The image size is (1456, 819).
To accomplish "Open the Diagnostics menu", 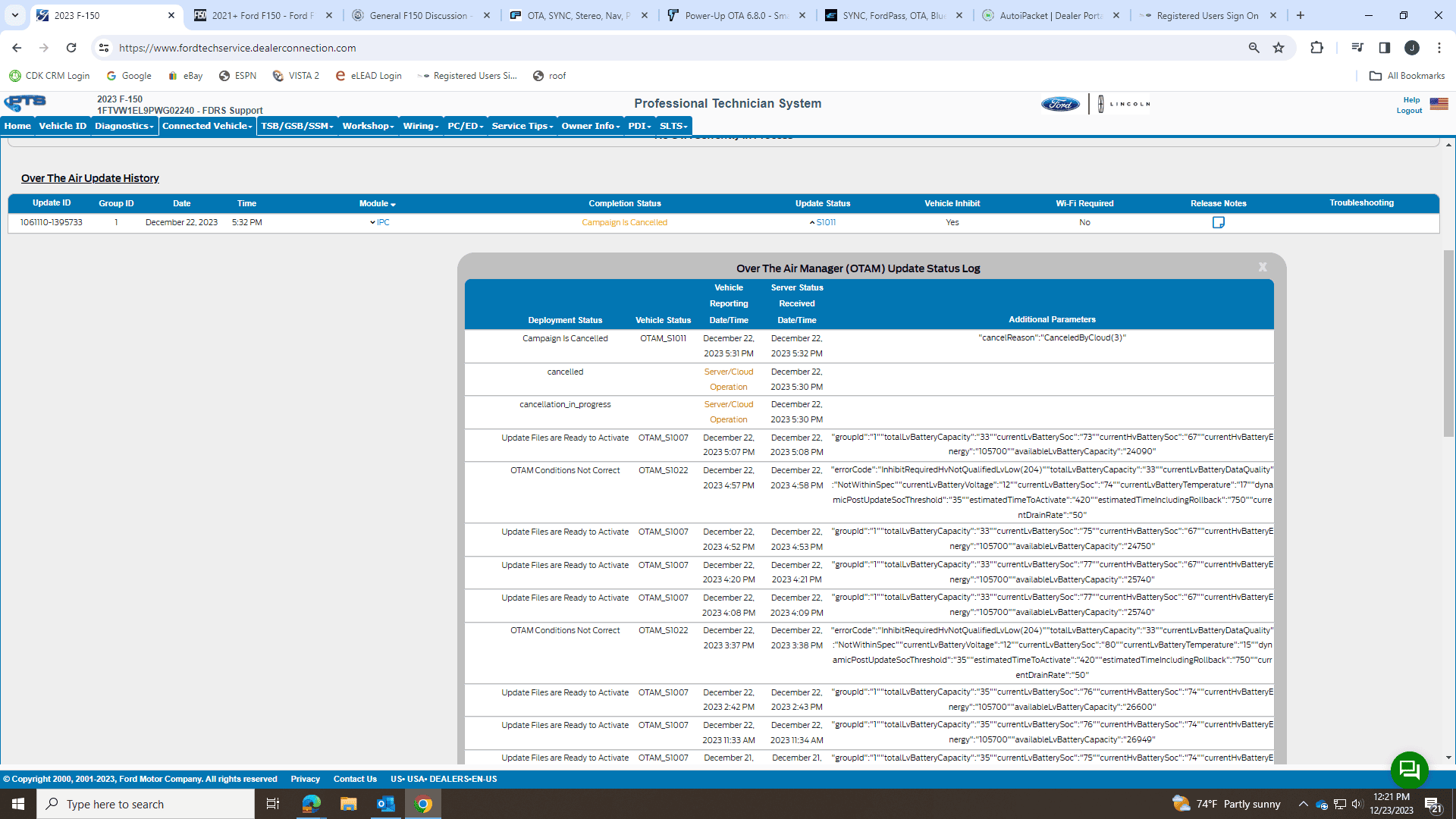I will point(124,126).
